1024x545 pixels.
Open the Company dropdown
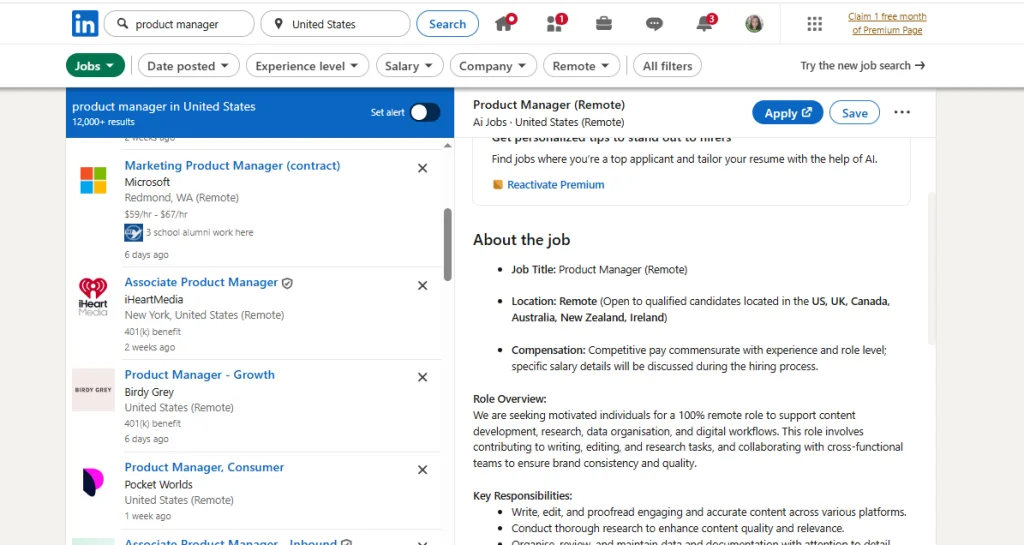point(492,65)
